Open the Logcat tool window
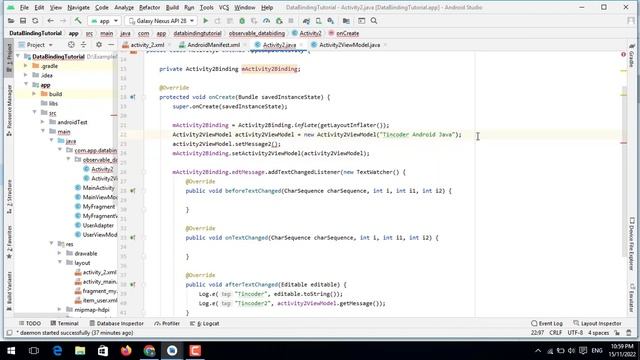The height and width of the screenshot is (360, 640). (205, 323)
